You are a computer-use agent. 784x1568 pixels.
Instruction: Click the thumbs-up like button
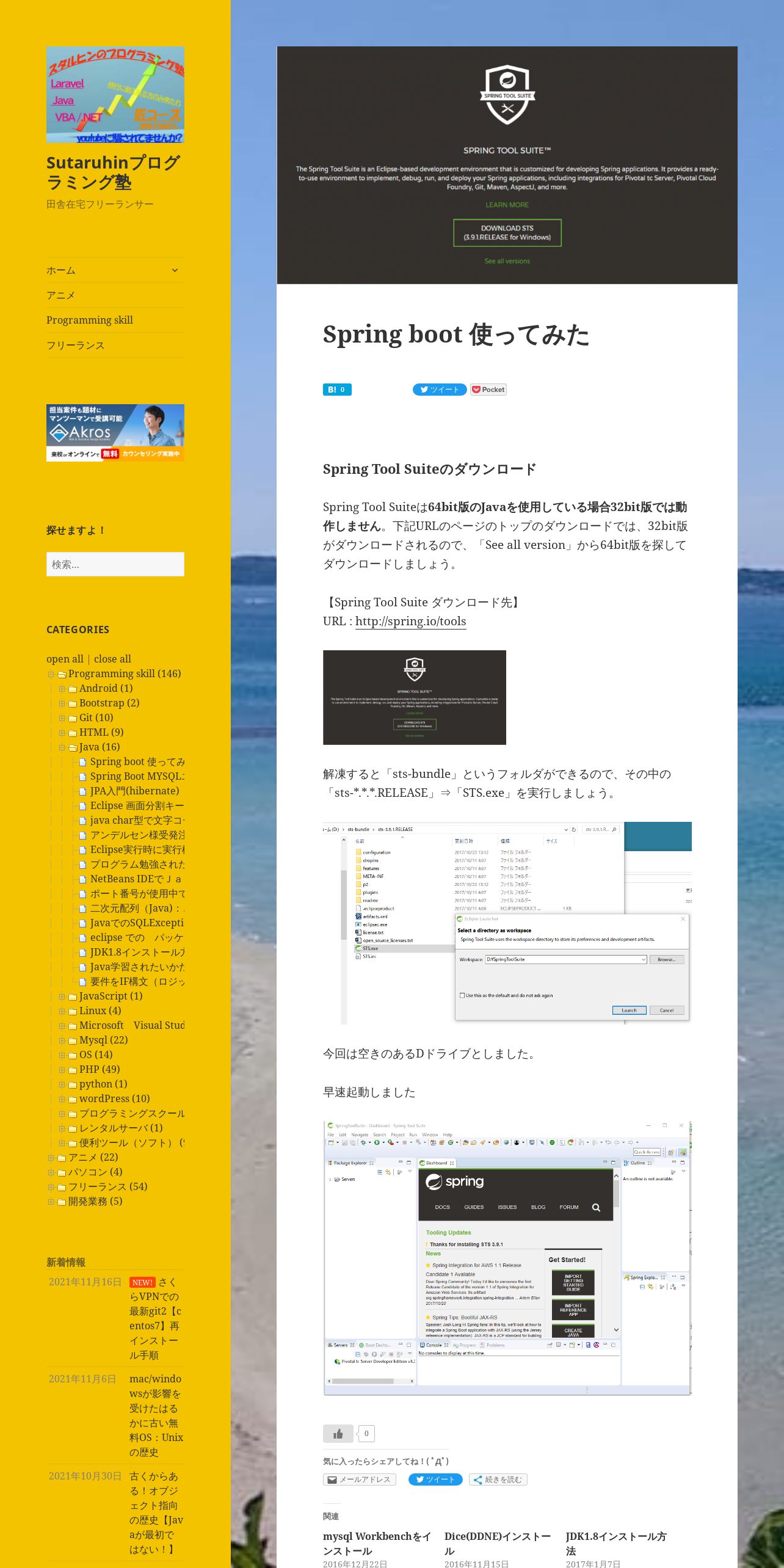click(338, 1433)
